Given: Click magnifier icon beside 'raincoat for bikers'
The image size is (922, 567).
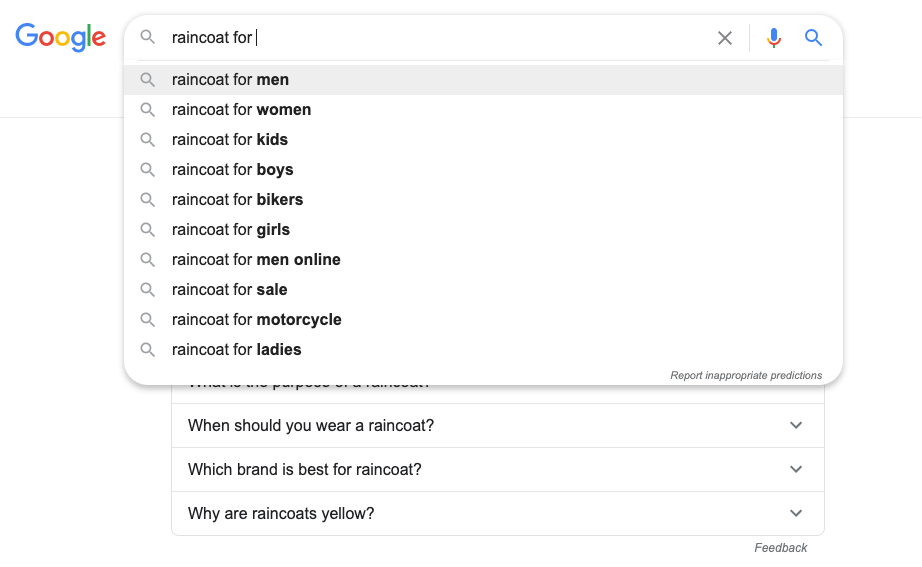Looking at the screenshot, I should click(148, 200).
